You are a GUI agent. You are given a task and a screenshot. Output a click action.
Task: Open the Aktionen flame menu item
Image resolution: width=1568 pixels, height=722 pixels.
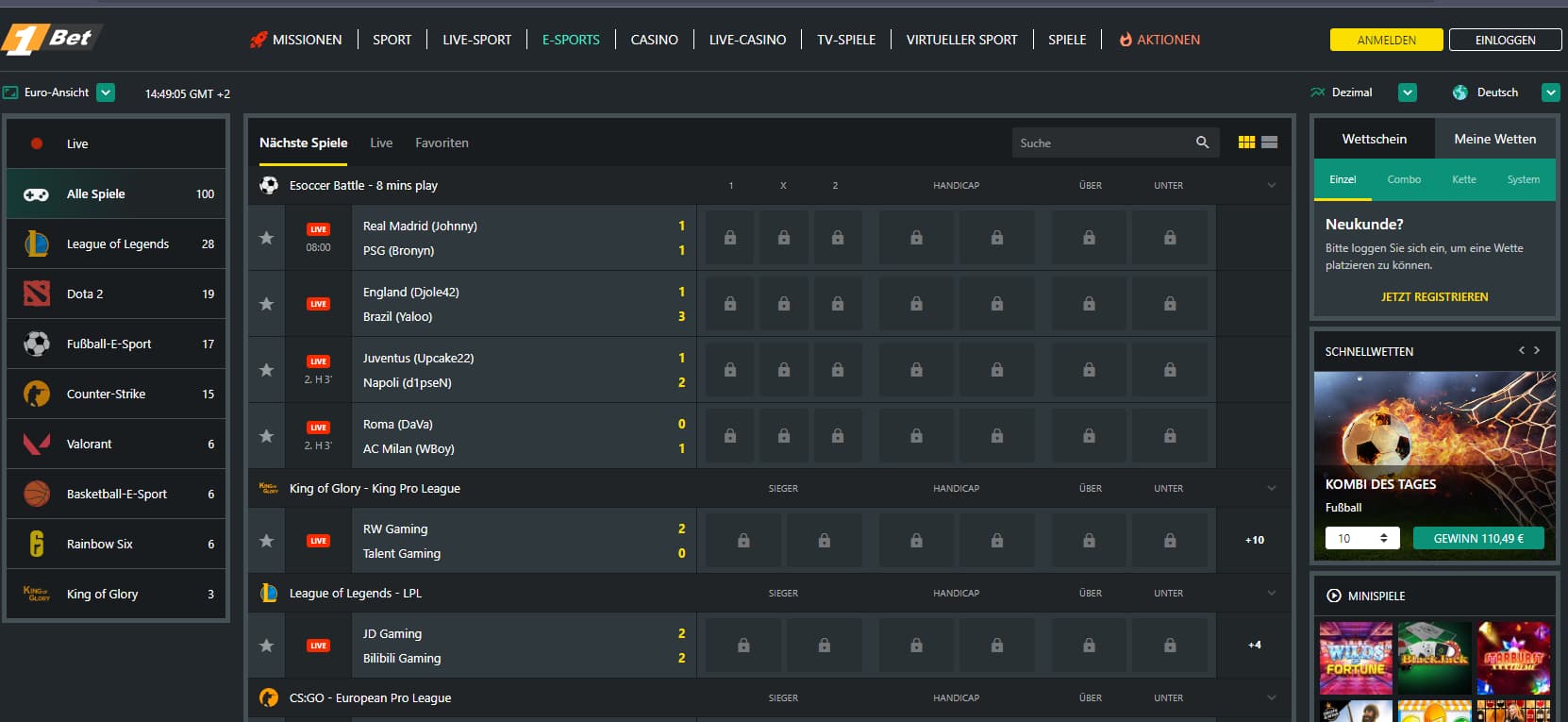point(1159,40)
